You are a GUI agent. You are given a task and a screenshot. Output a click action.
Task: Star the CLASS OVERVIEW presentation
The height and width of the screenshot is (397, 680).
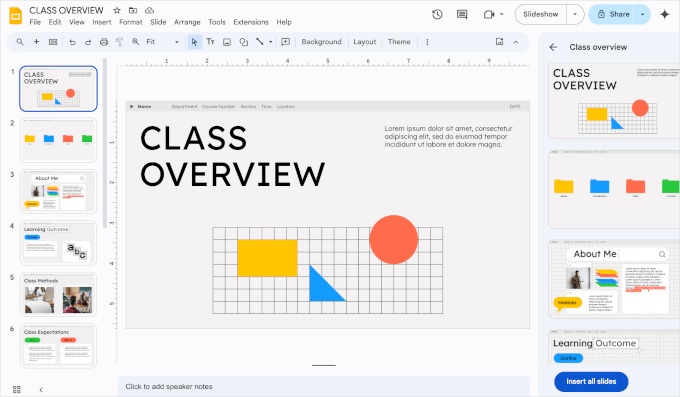point(117,10)
